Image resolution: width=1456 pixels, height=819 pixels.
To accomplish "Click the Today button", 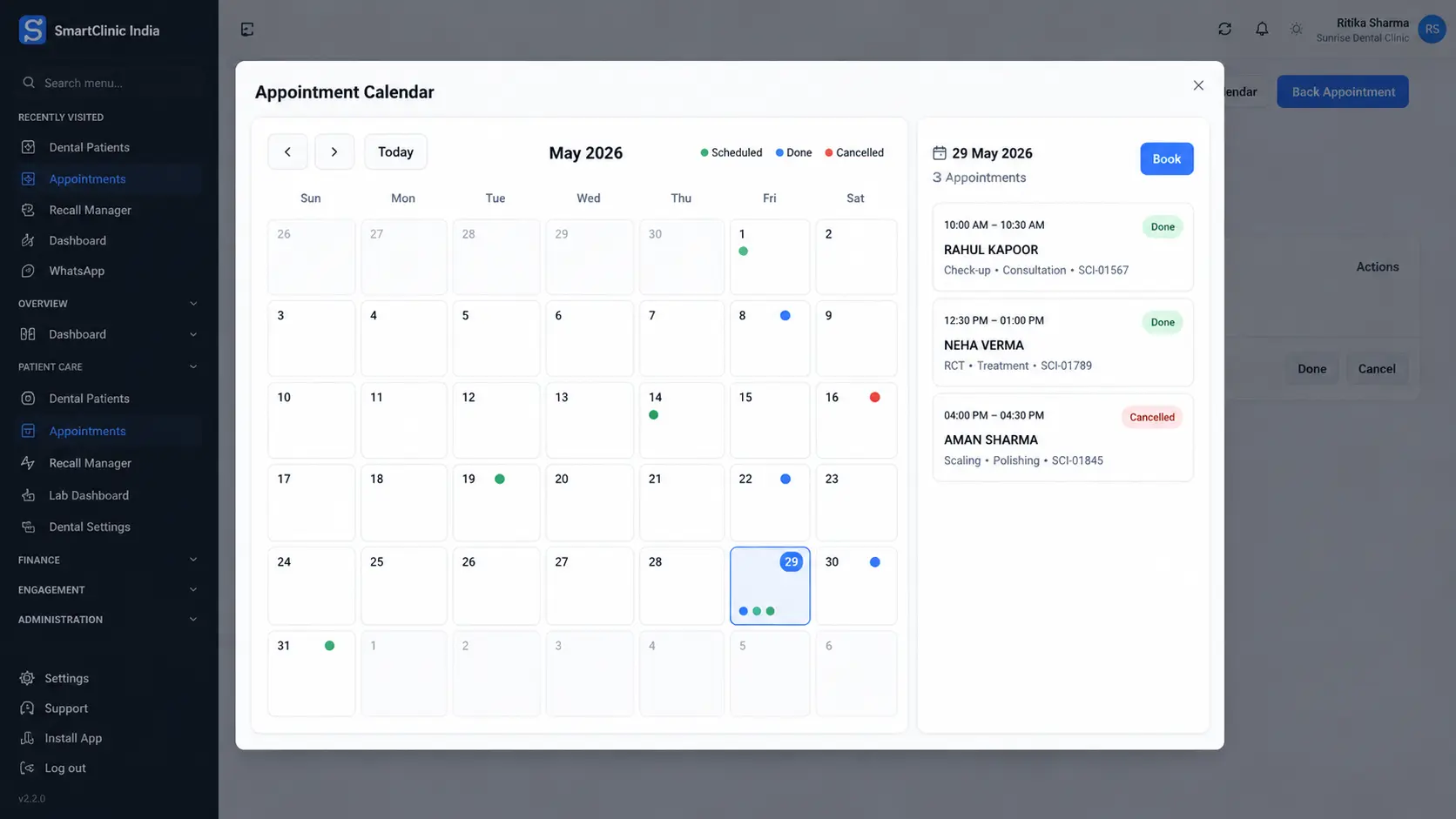I will click(x=395, y=151).
